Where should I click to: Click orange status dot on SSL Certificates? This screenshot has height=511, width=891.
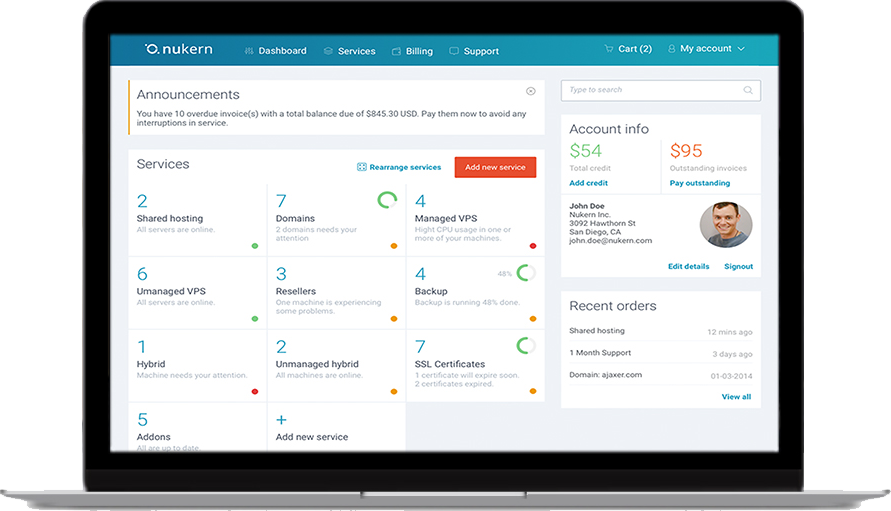coord(533,392)
